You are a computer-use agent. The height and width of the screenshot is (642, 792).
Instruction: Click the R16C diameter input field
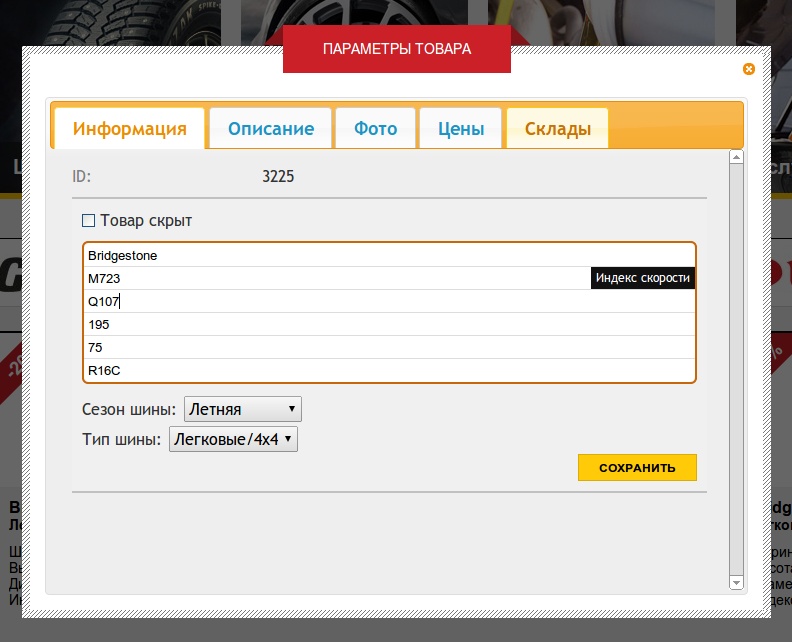tap(389, 371)
